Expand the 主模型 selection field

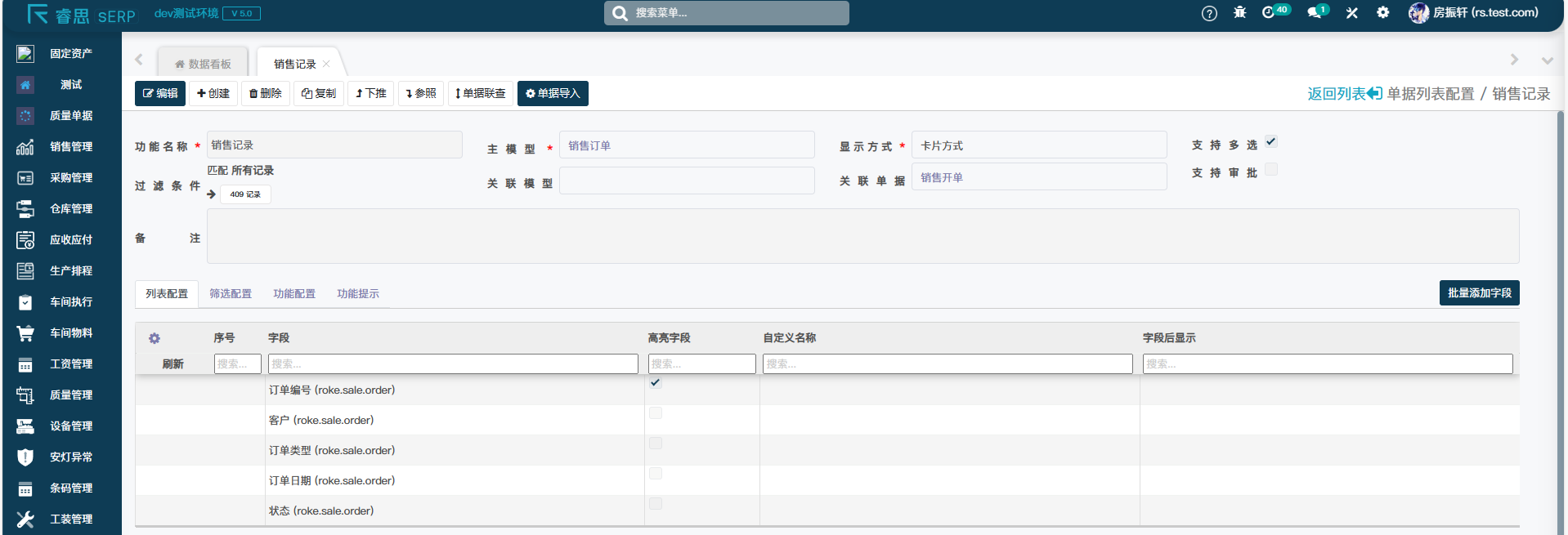point(686,145)
